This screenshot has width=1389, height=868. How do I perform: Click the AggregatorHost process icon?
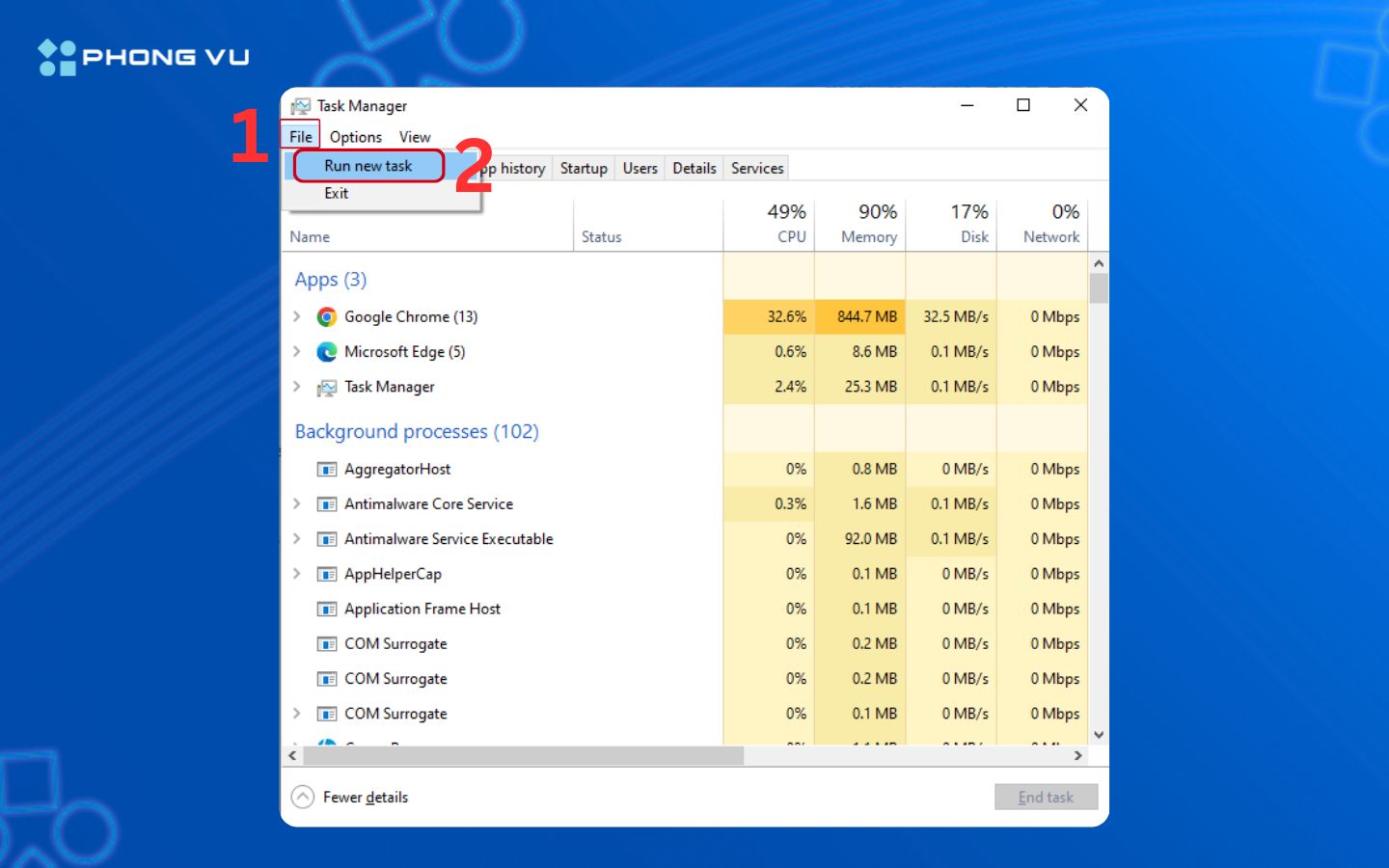click(327, 470)
